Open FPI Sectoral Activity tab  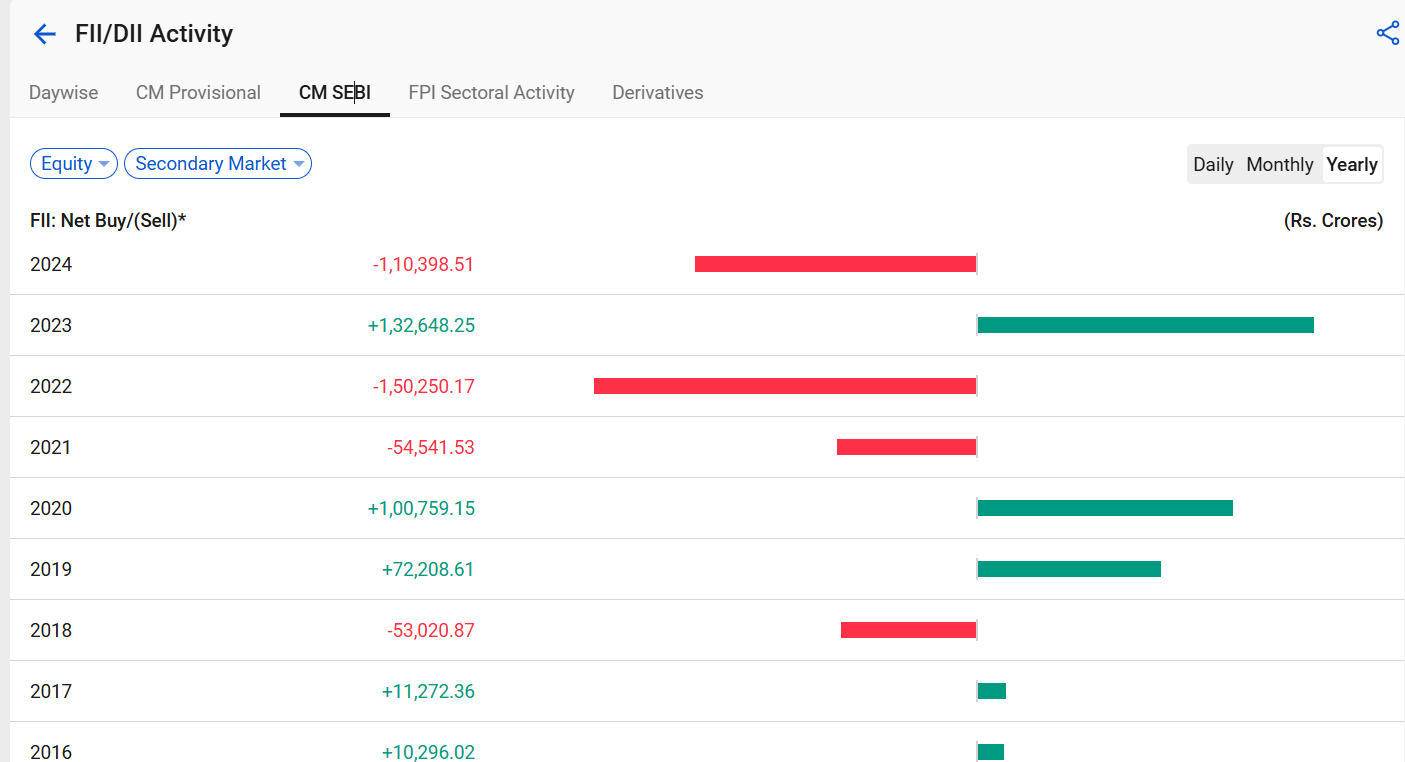(x=491, y=93)
